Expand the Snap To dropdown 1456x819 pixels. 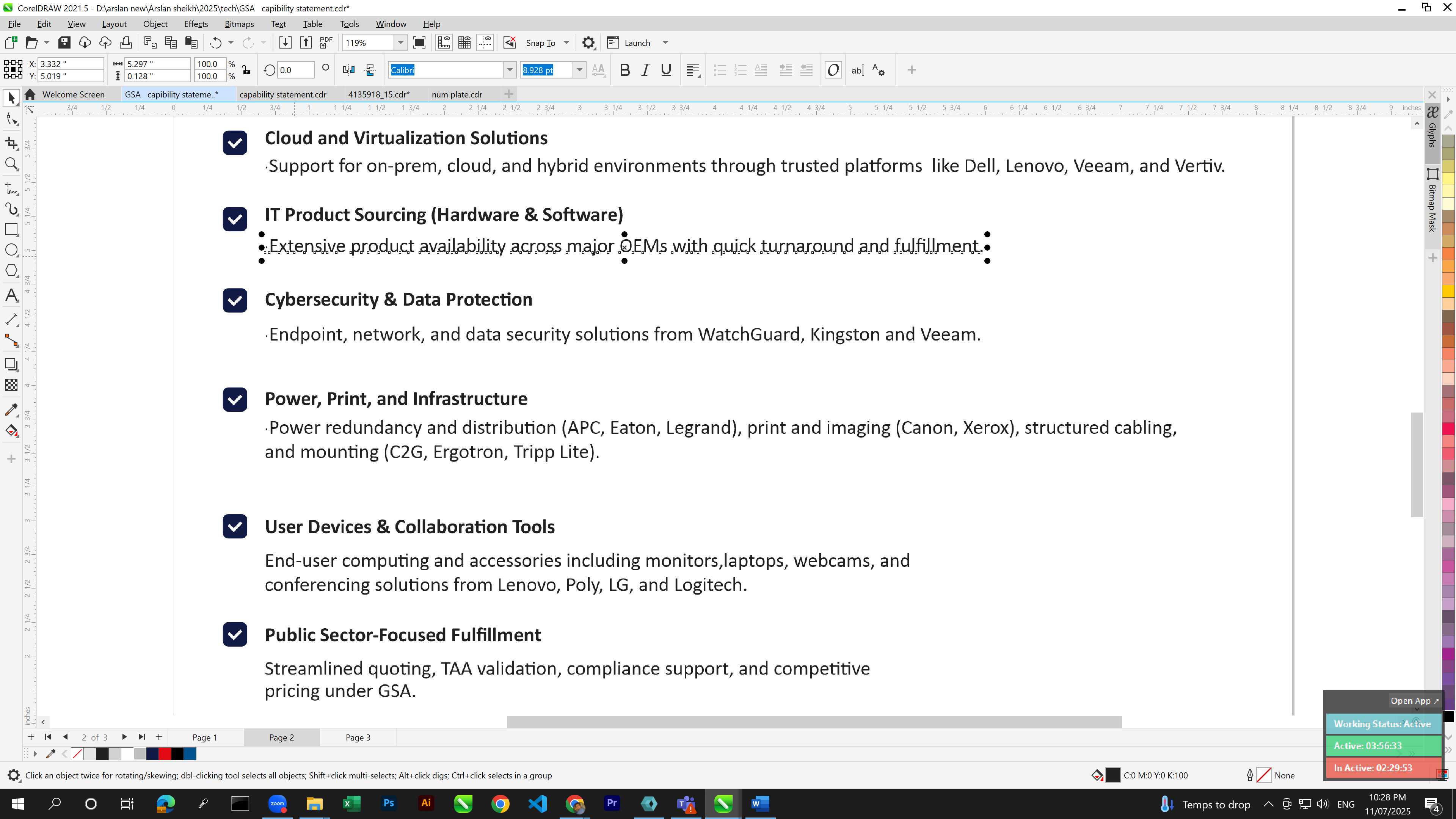click(x=566, y=42)
